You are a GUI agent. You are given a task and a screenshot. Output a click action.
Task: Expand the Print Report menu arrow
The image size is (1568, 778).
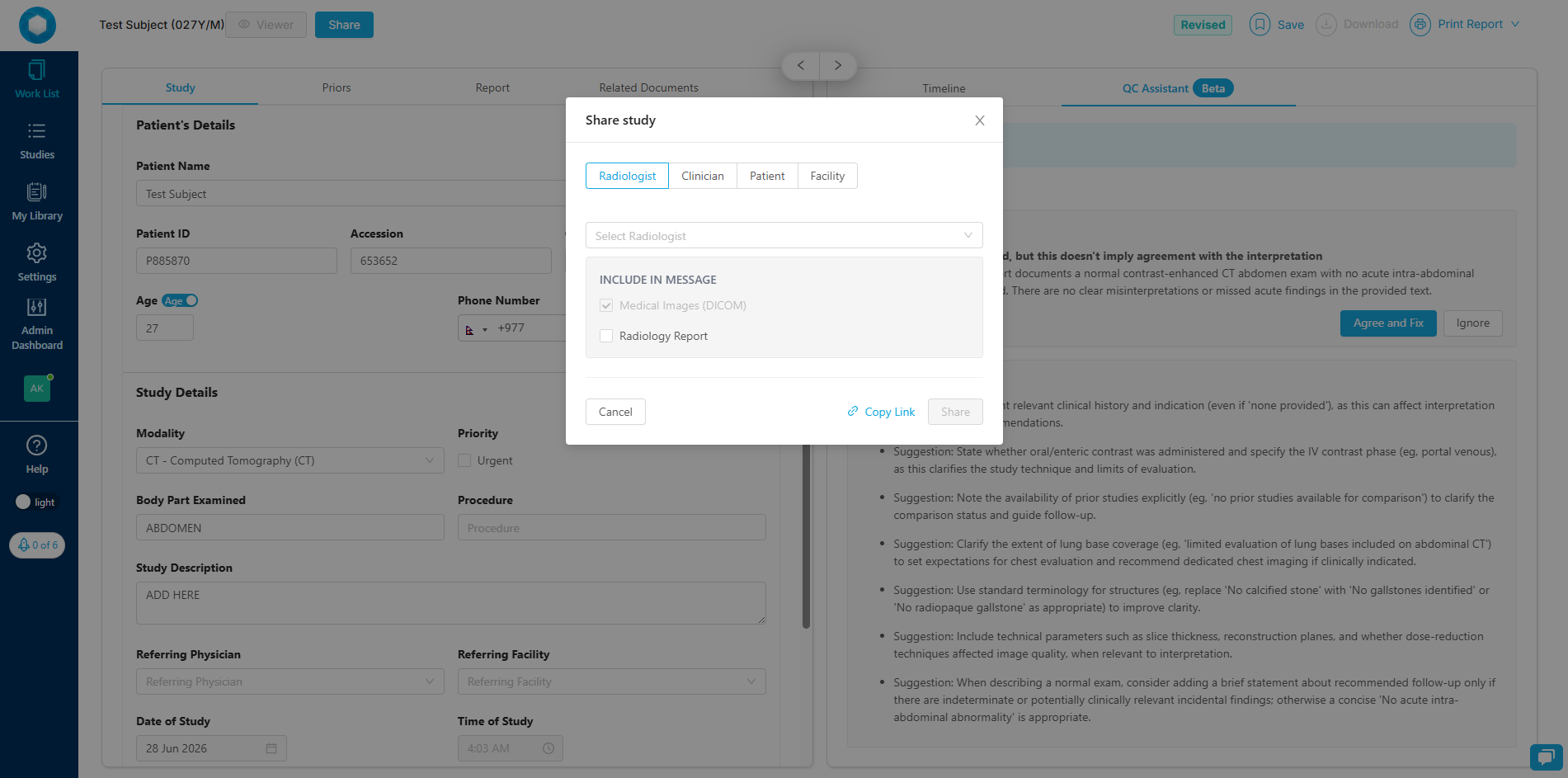point(1515,24)
